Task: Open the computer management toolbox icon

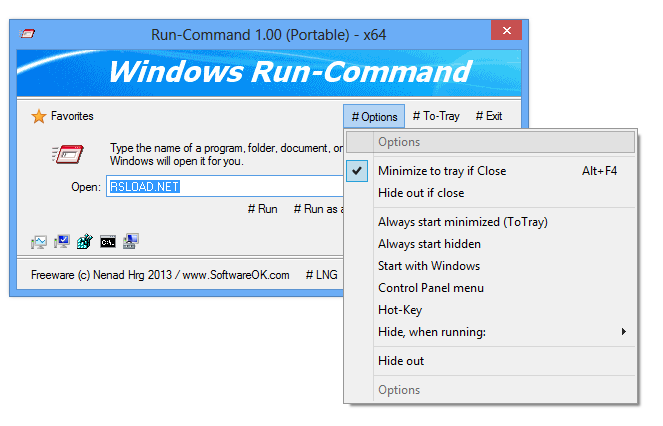Action: tap(131, 242)
